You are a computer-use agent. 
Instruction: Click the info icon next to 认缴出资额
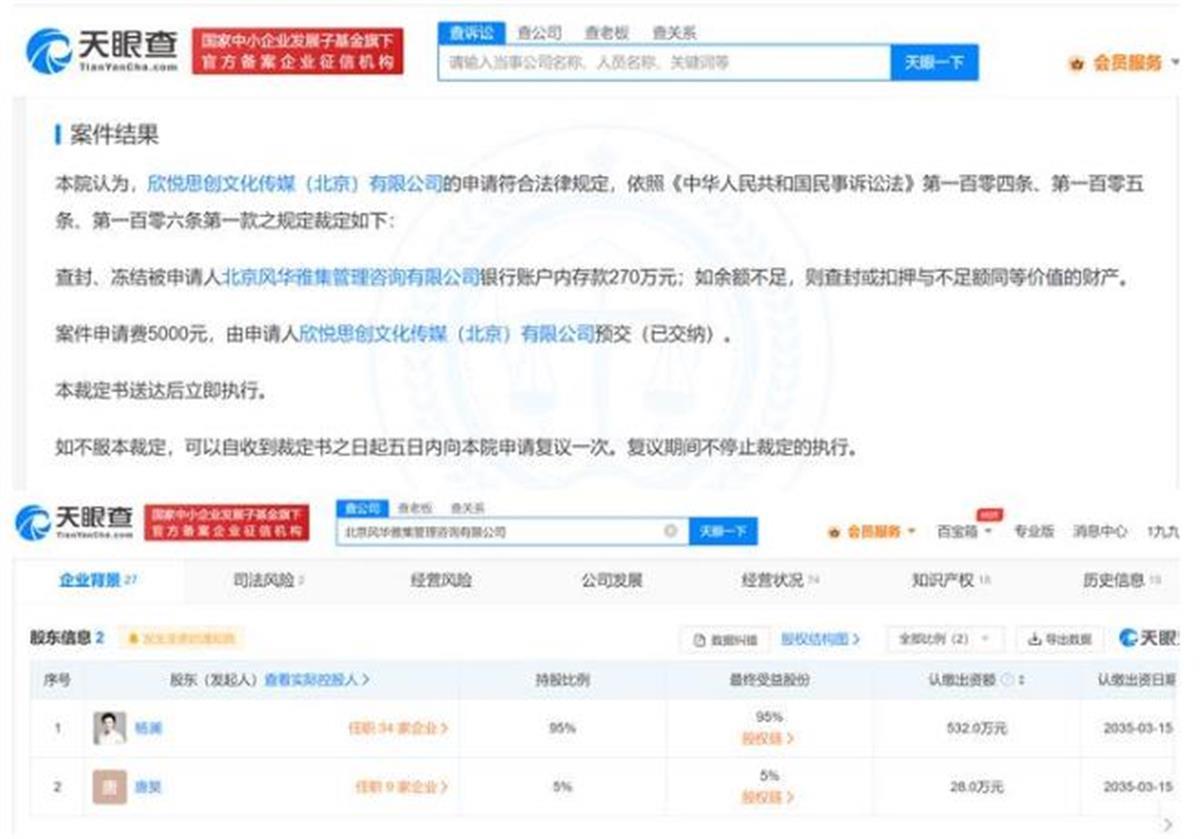(1007, 679)
